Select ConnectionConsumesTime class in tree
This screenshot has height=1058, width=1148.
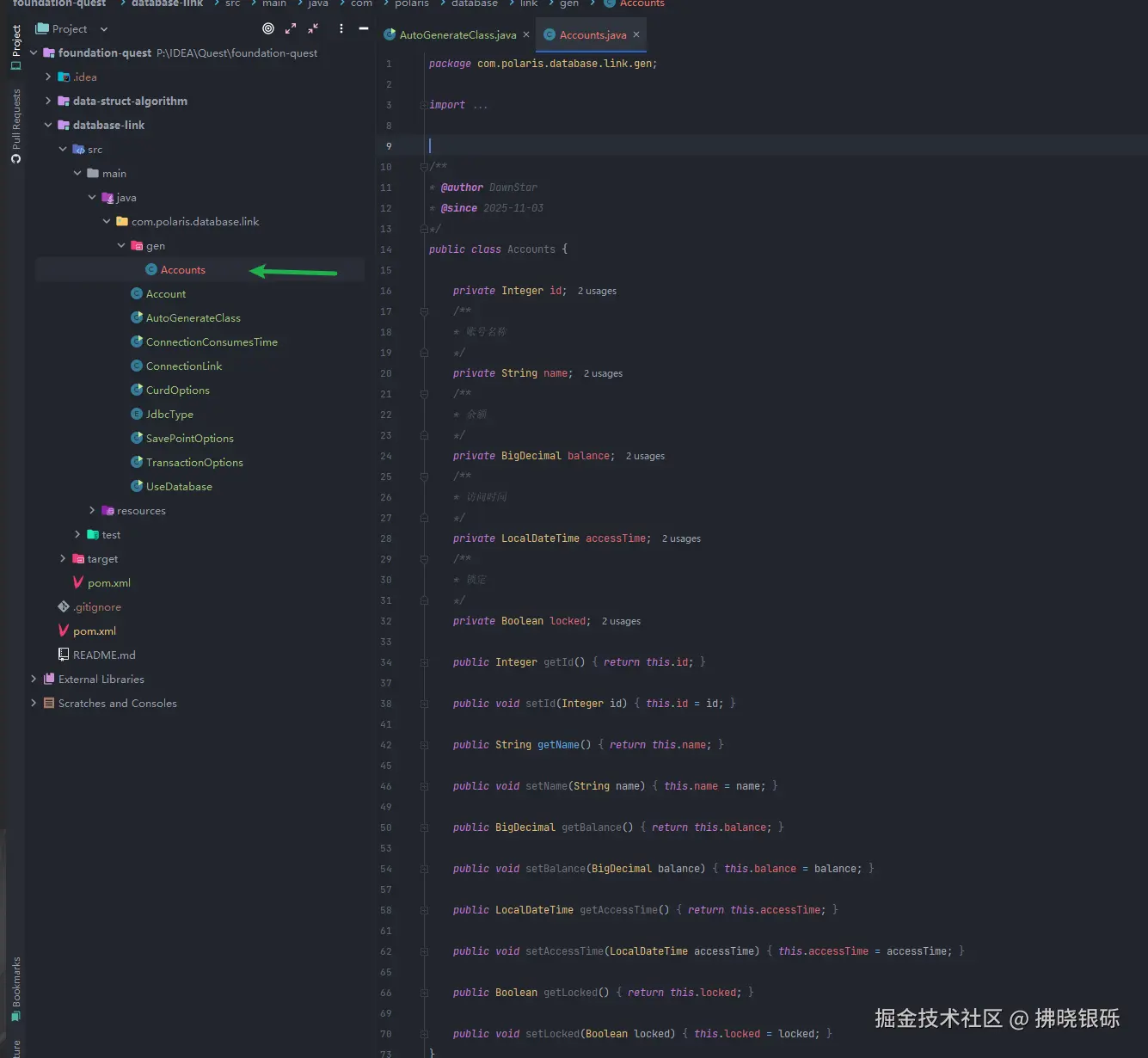point(211,341)
